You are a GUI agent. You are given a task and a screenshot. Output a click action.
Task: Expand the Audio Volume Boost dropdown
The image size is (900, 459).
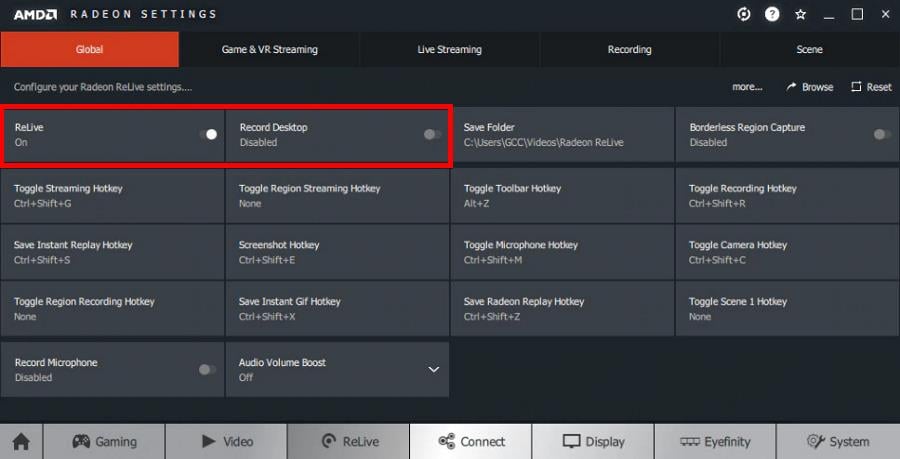[434, 369]
